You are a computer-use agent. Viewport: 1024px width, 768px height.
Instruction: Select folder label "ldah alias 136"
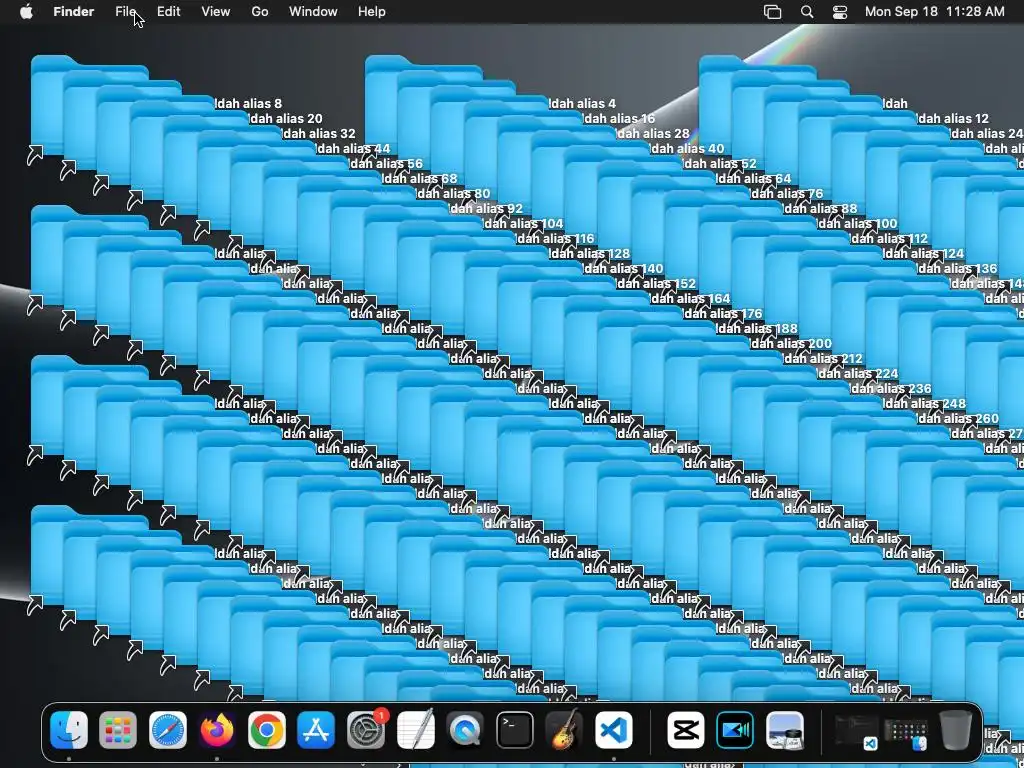[957, 268]
